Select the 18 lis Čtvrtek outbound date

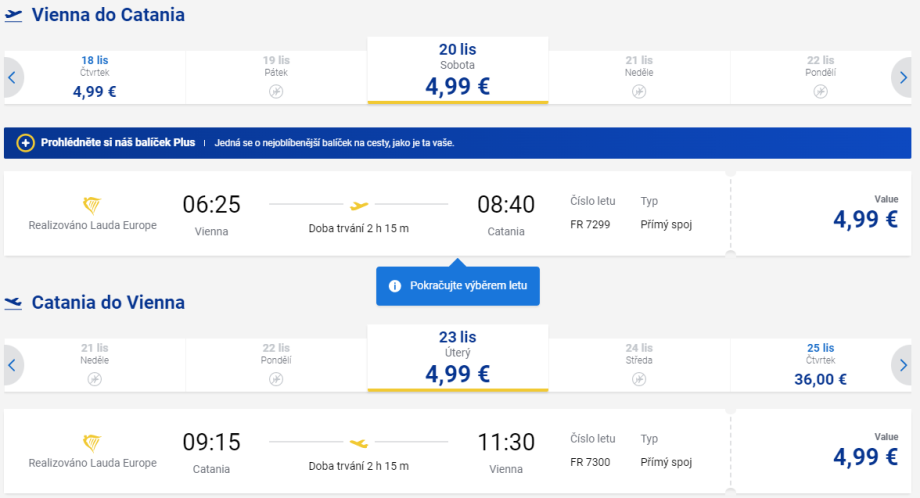[x=95, y=77]
